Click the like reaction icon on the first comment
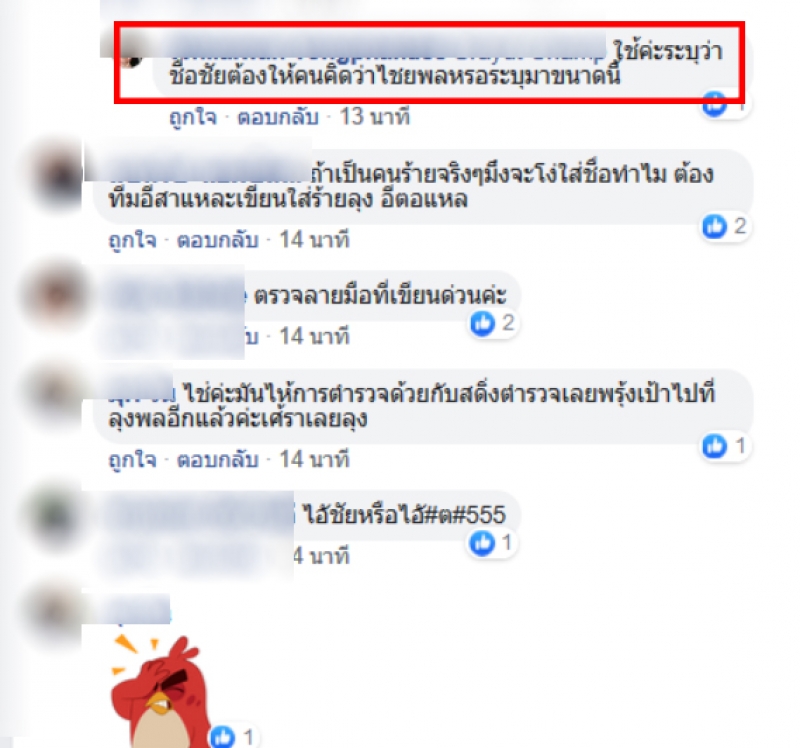Screen dimensions: 800x748 click(x=714, y=105)
